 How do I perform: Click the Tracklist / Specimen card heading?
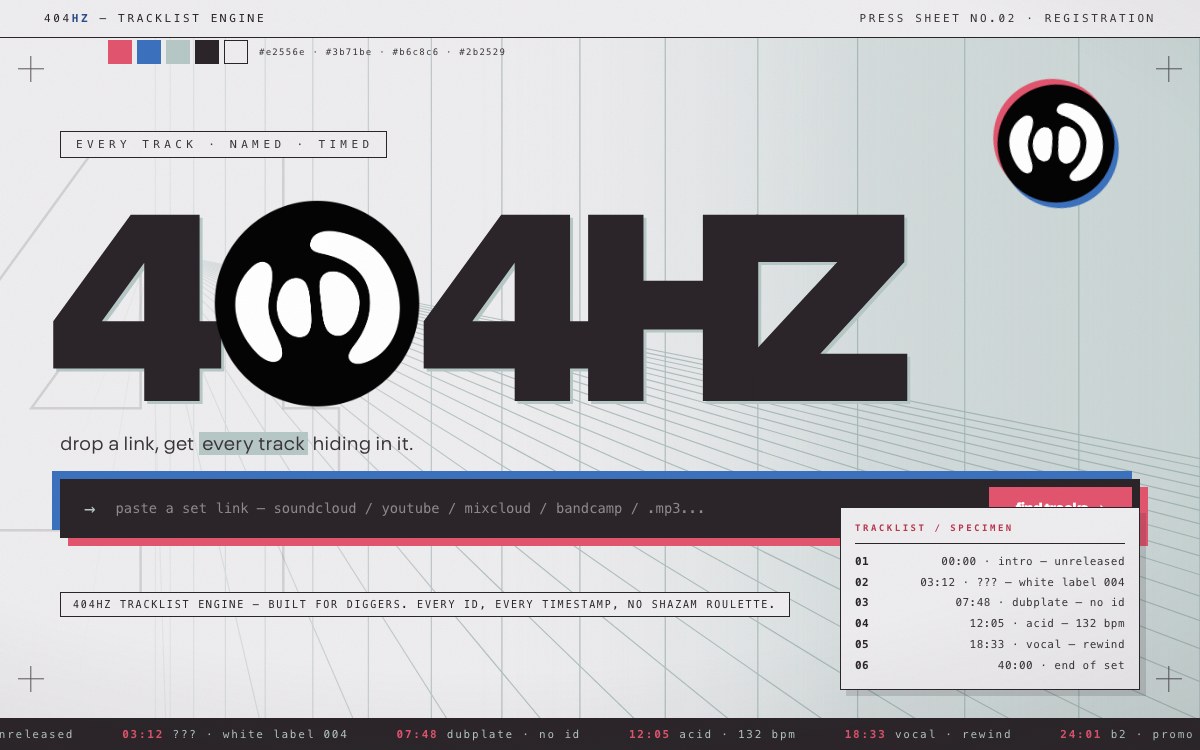pyautogui.click(x=934, y=528)
